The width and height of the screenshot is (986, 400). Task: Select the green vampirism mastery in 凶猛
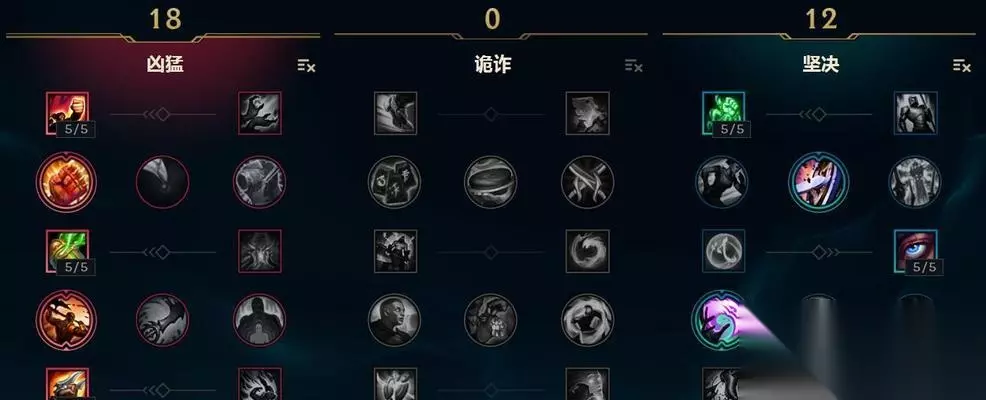pyautogui.click(x=67, y=251)
